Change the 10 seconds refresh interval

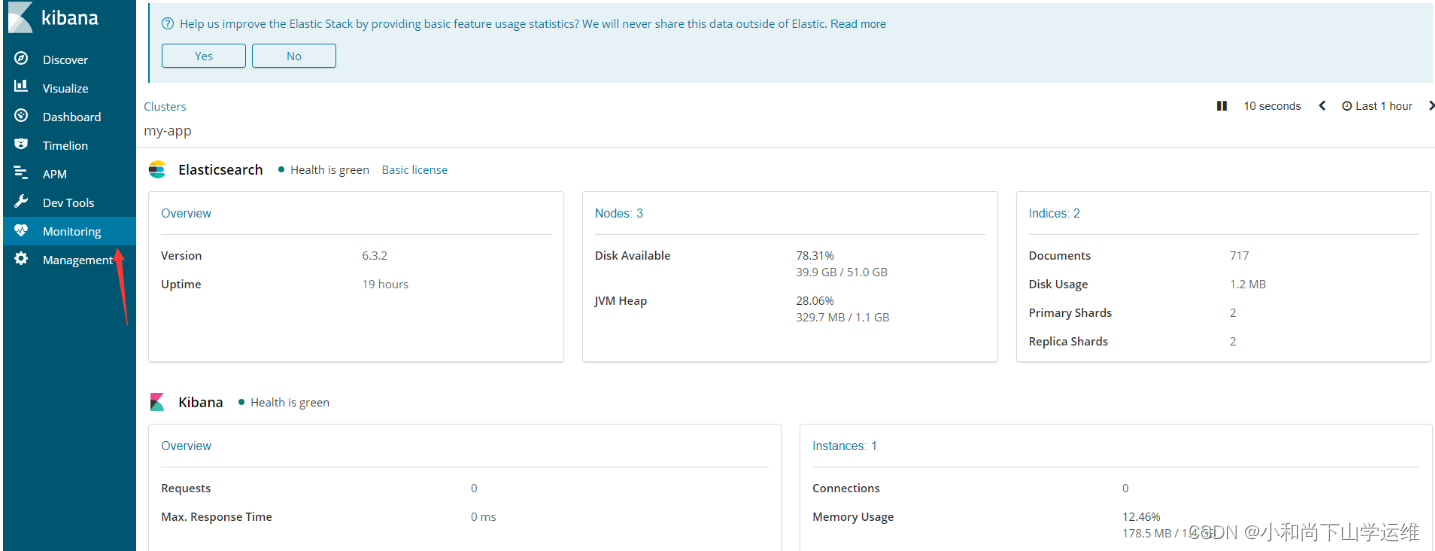coord(1272,106)
